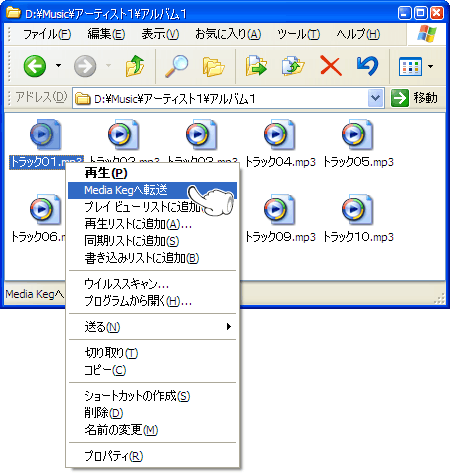Go up one folder level
The width and height of the screenshot is (450, 475).
(x=135, y=66)
